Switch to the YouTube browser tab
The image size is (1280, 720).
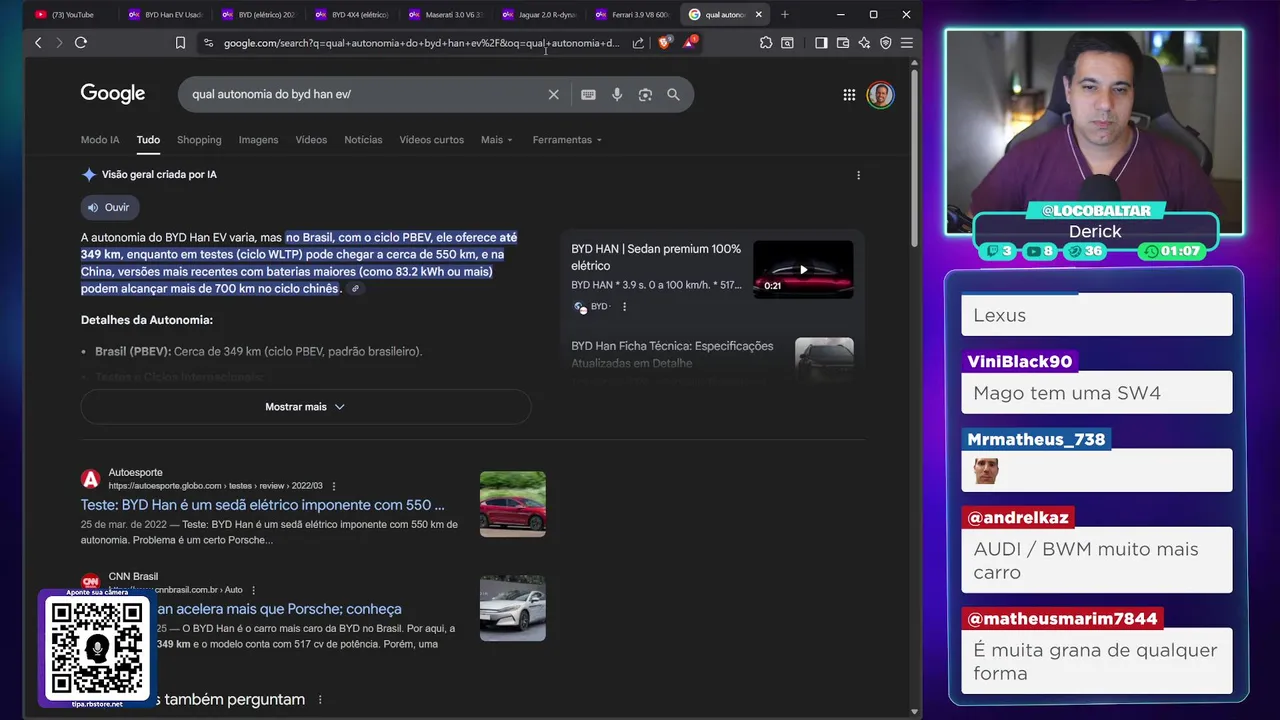tap(70, 14)
